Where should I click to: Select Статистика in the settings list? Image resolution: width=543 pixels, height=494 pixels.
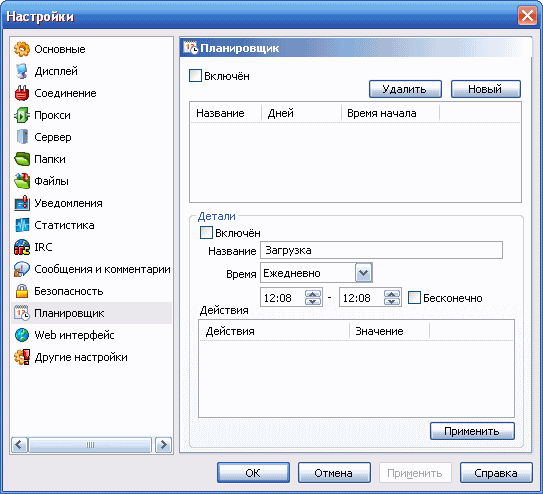[64, 225]
